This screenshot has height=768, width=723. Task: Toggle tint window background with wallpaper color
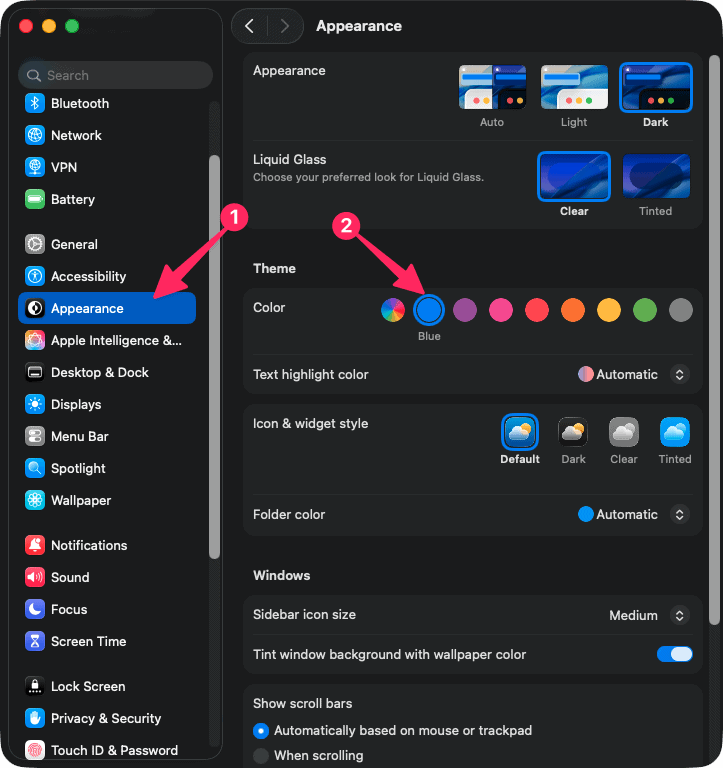tap(675, 654)
